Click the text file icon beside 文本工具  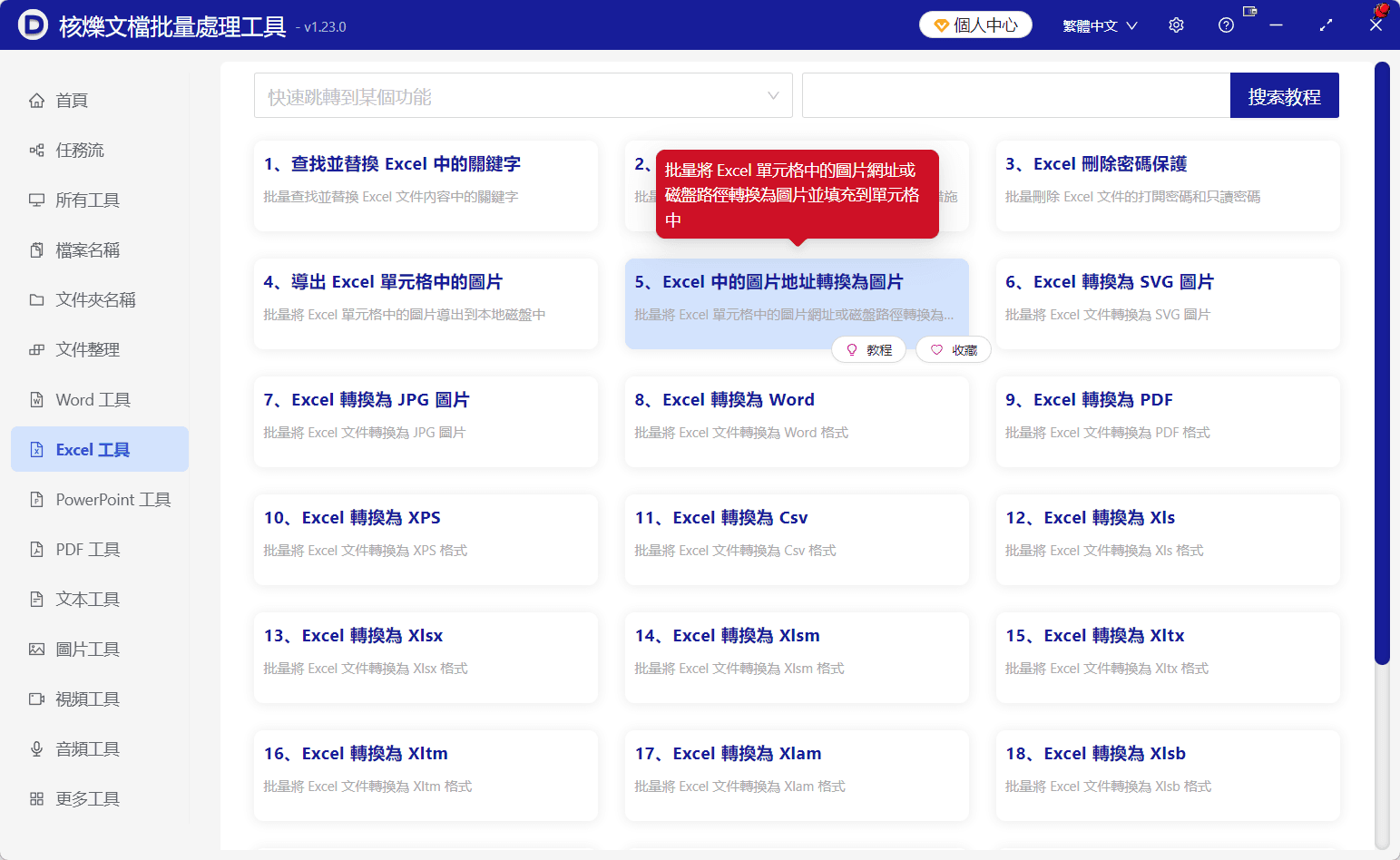pos(37,599)
